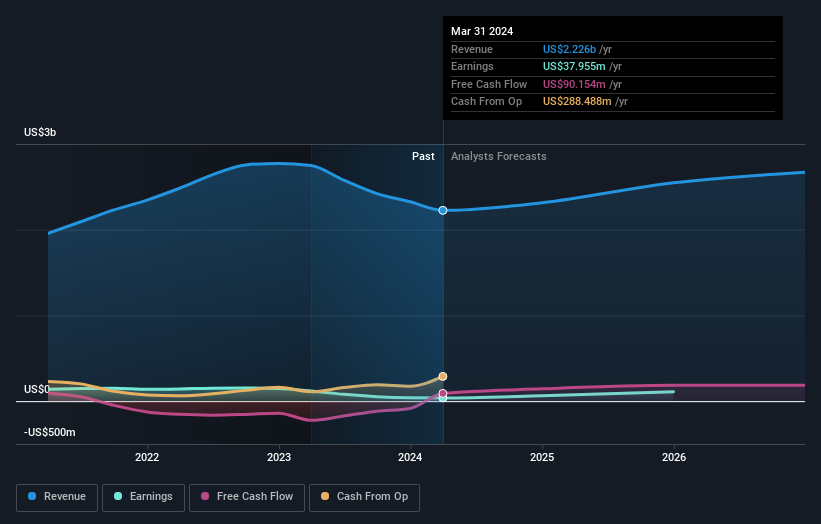Image resolution: width=821 pixels, height=524 pixels.
Task: Click the pink Free Cash Flow data point
Action: pos(443,393)
